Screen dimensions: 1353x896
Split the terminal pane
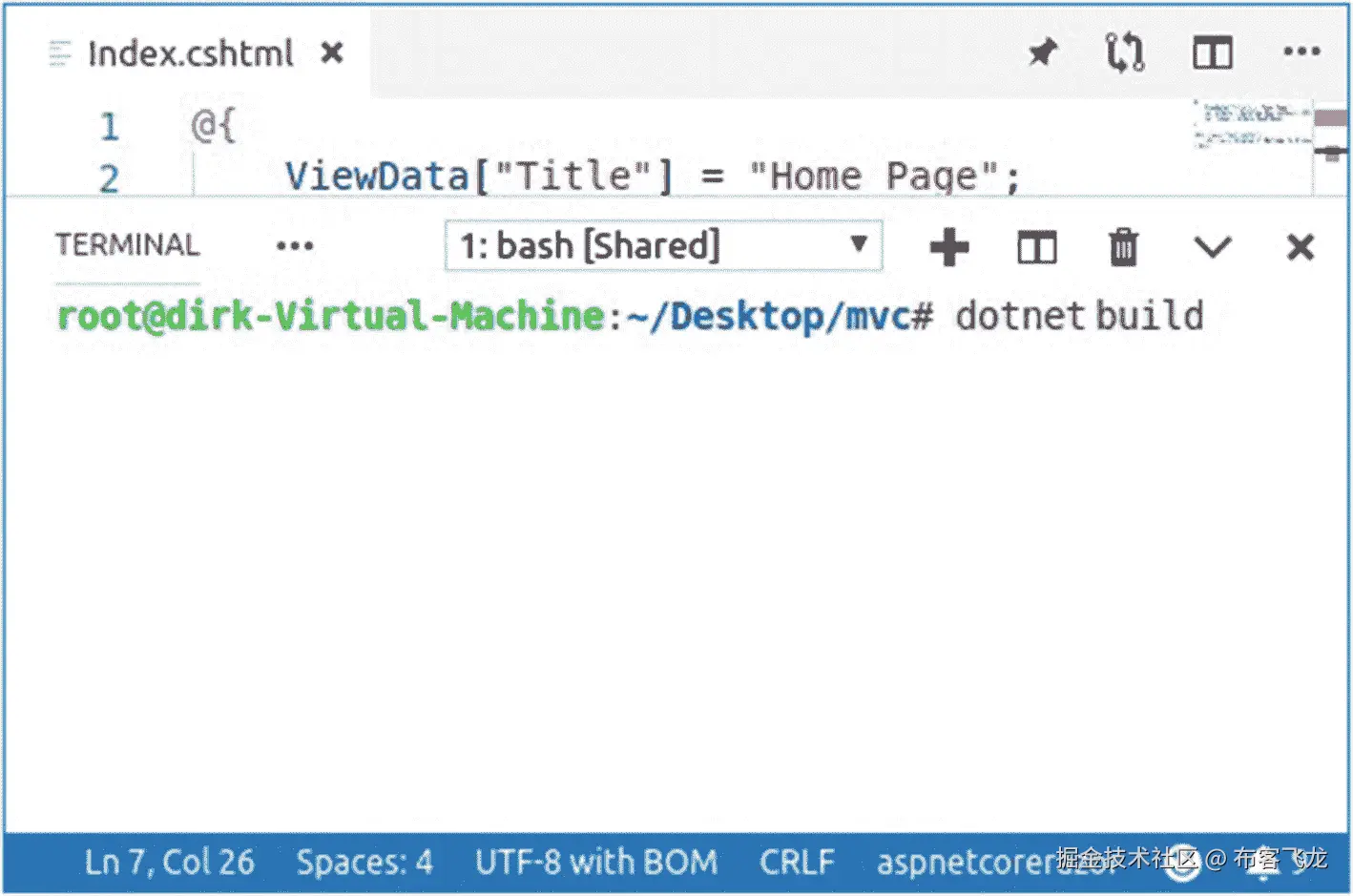pyautogui.click(x=1035, y=247)
